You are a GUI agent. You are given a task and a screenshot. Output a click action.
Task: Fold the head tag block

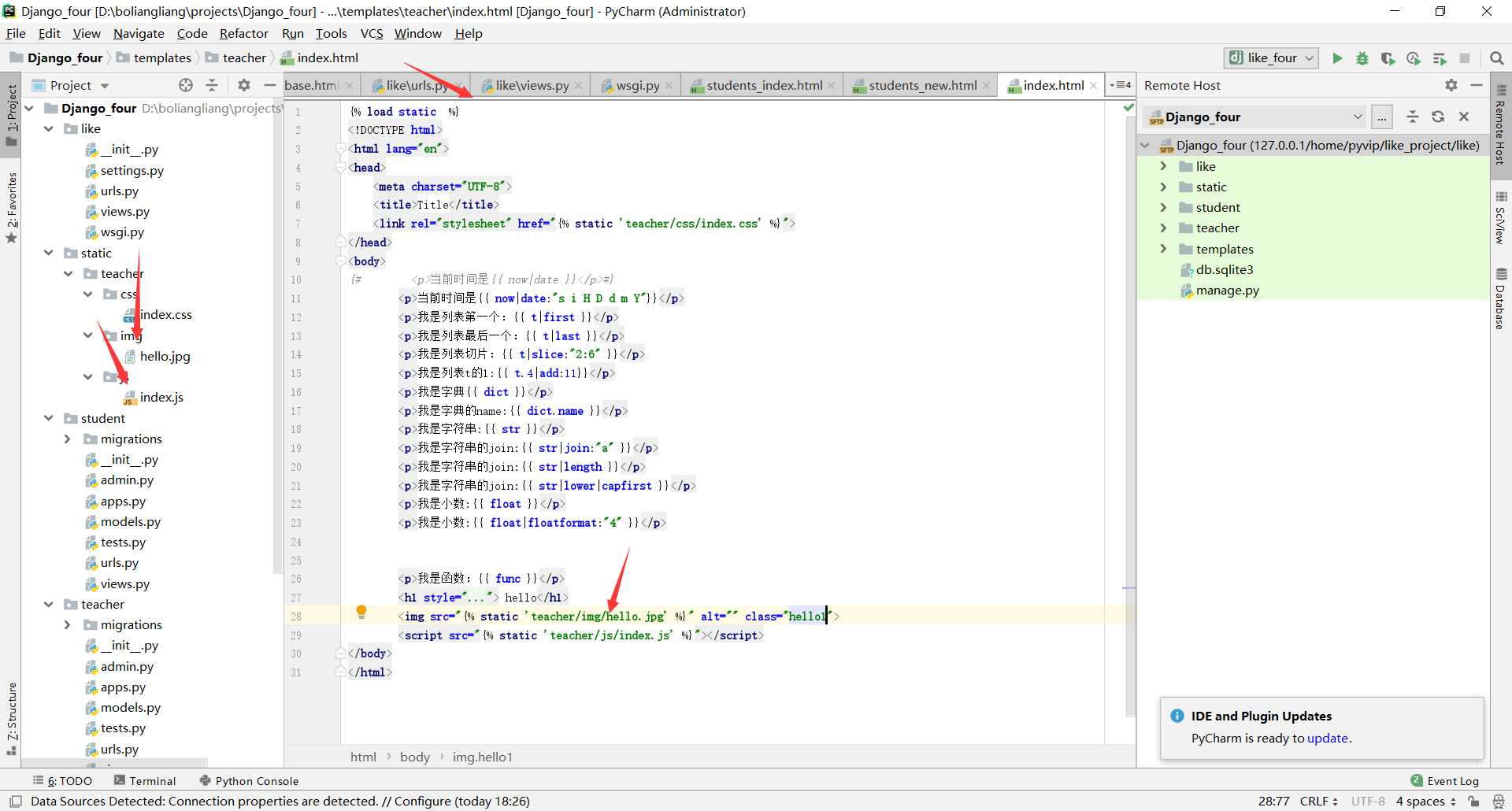click(341, 168)
